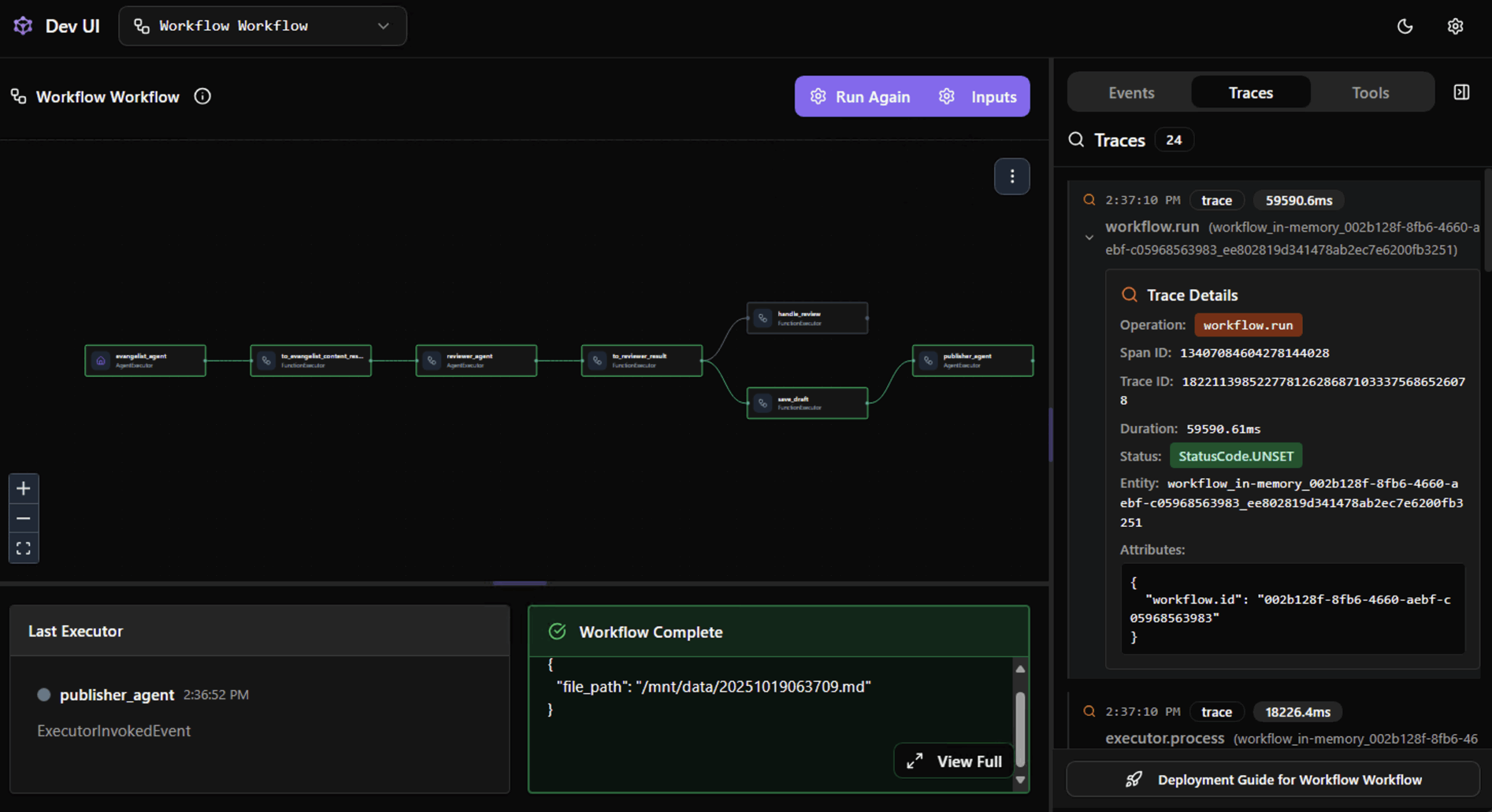The width and height of the screenshot is (1492, 812).
Task: Zoom out on the workflow graph
Action: click(23, 518)
